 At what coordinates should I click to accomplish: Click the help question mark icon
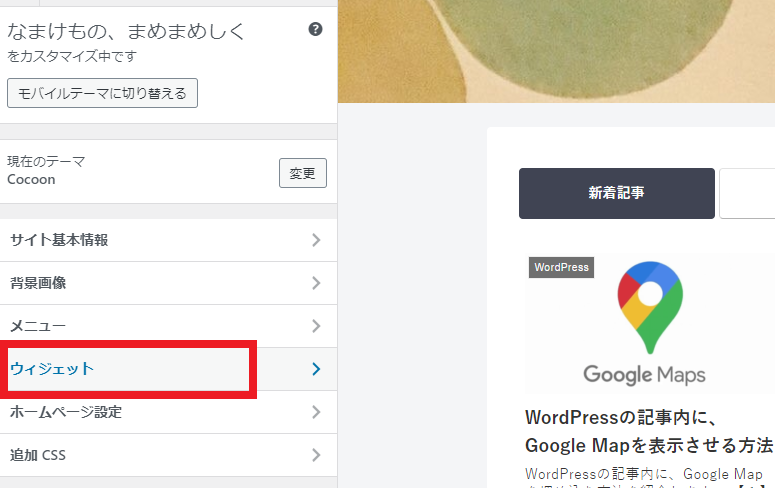[x=315, y=30]
